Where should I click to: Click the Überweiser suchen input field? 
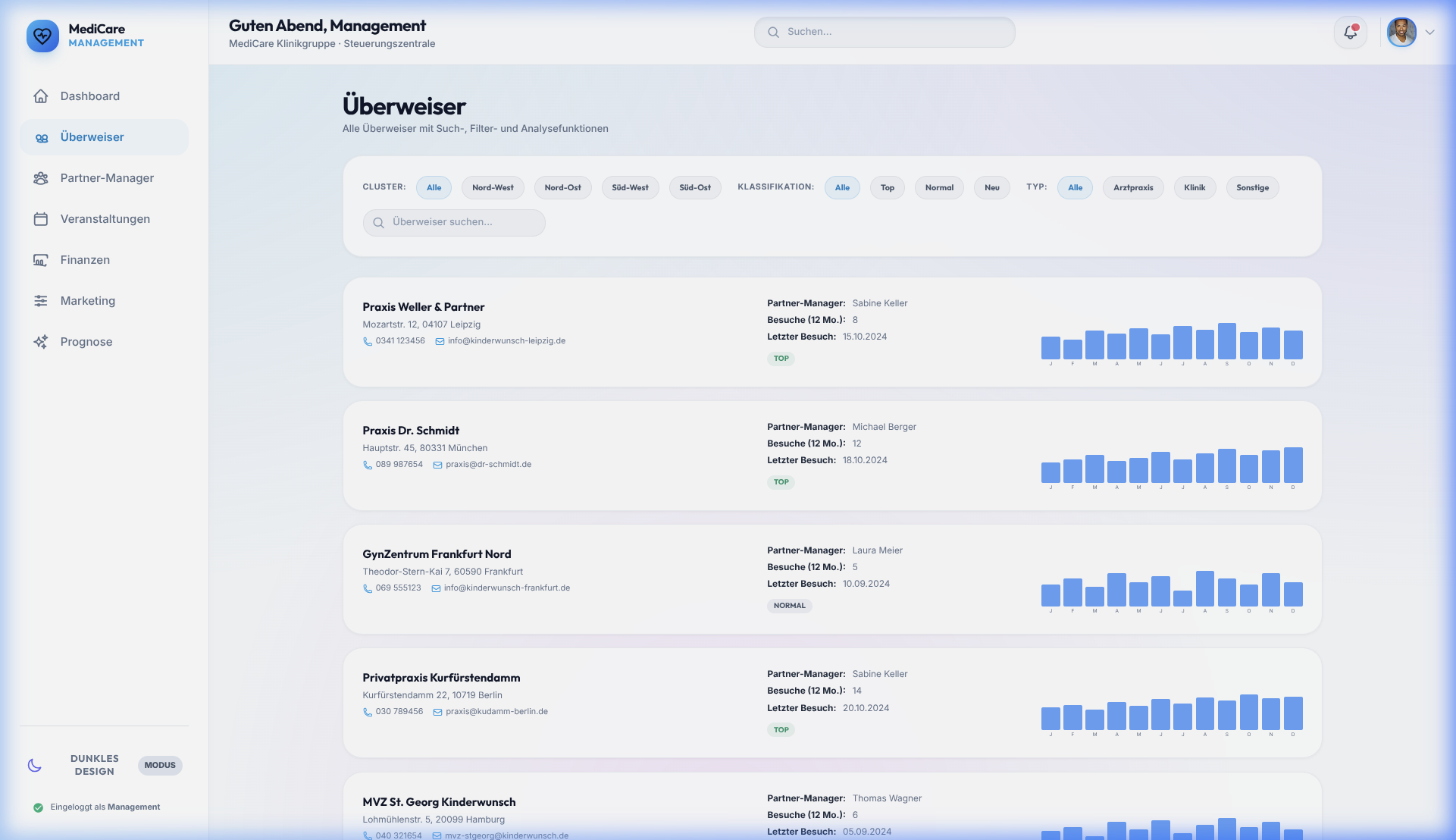454,222
